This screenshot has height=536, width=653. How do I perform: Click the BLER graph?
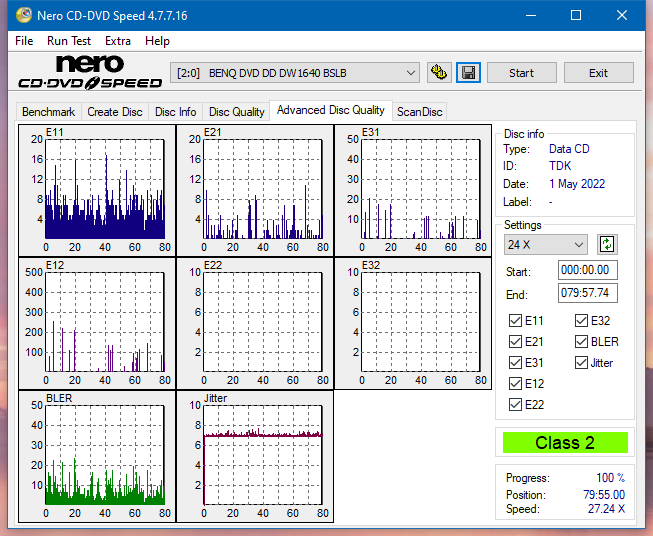97,456
